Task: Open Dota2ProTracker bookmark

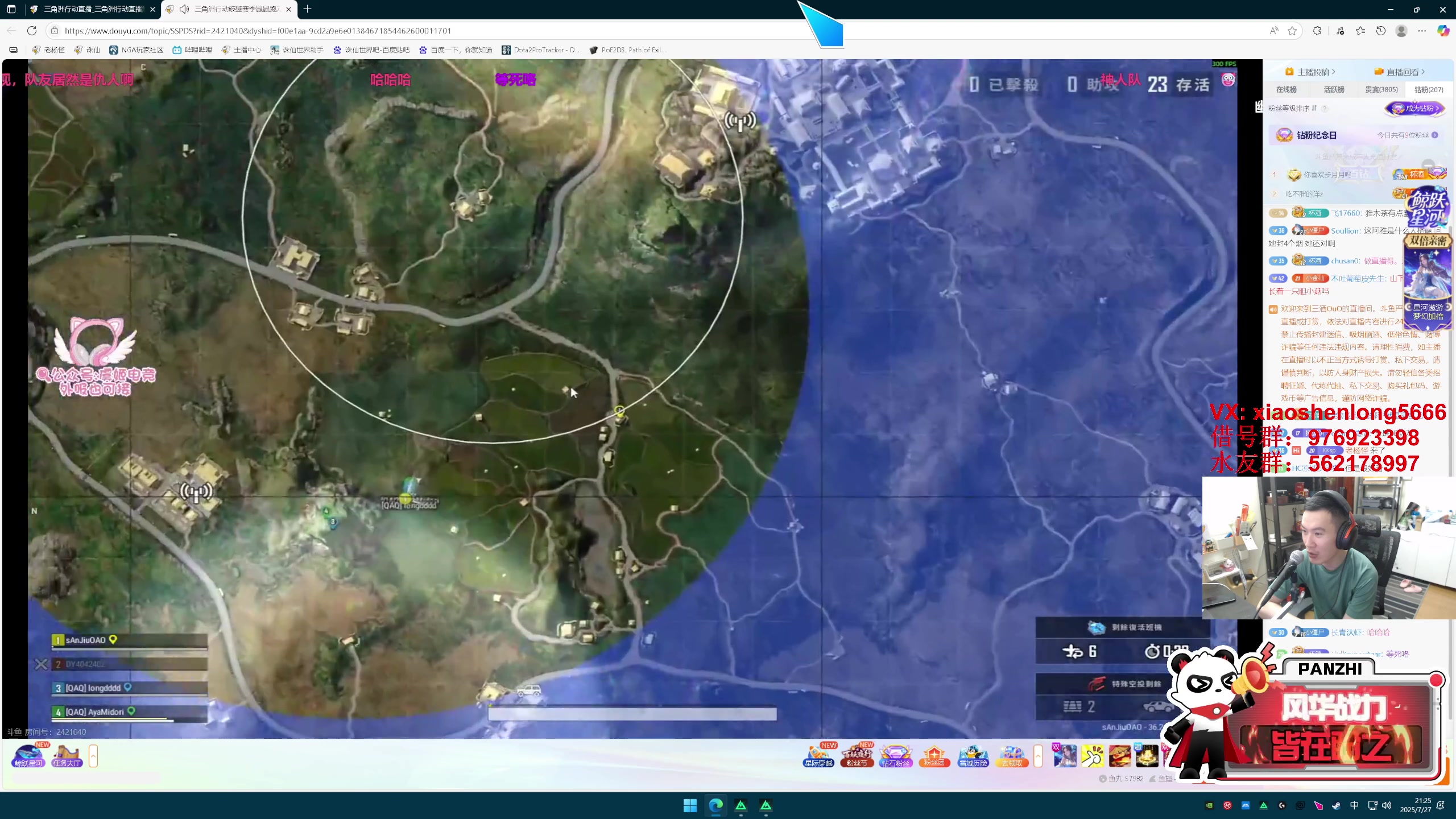Action: (x=540, y=50)
